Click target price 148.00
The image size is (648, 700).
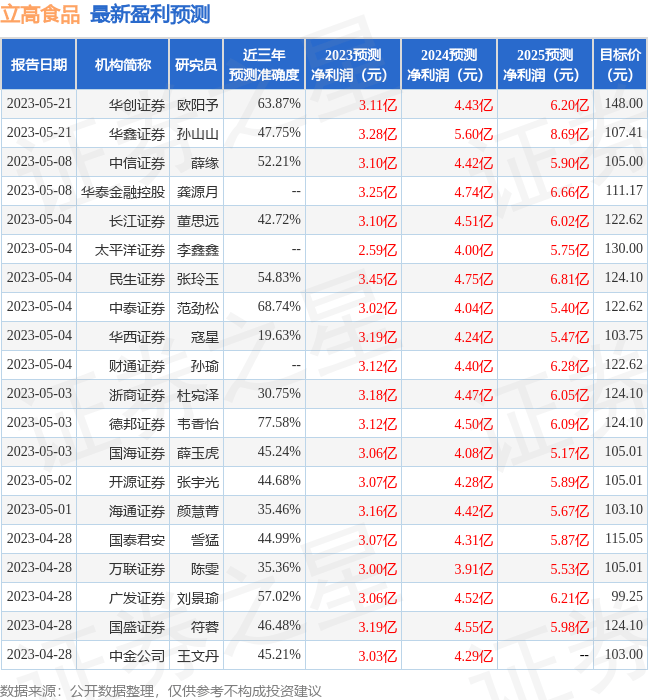(623, 104)
